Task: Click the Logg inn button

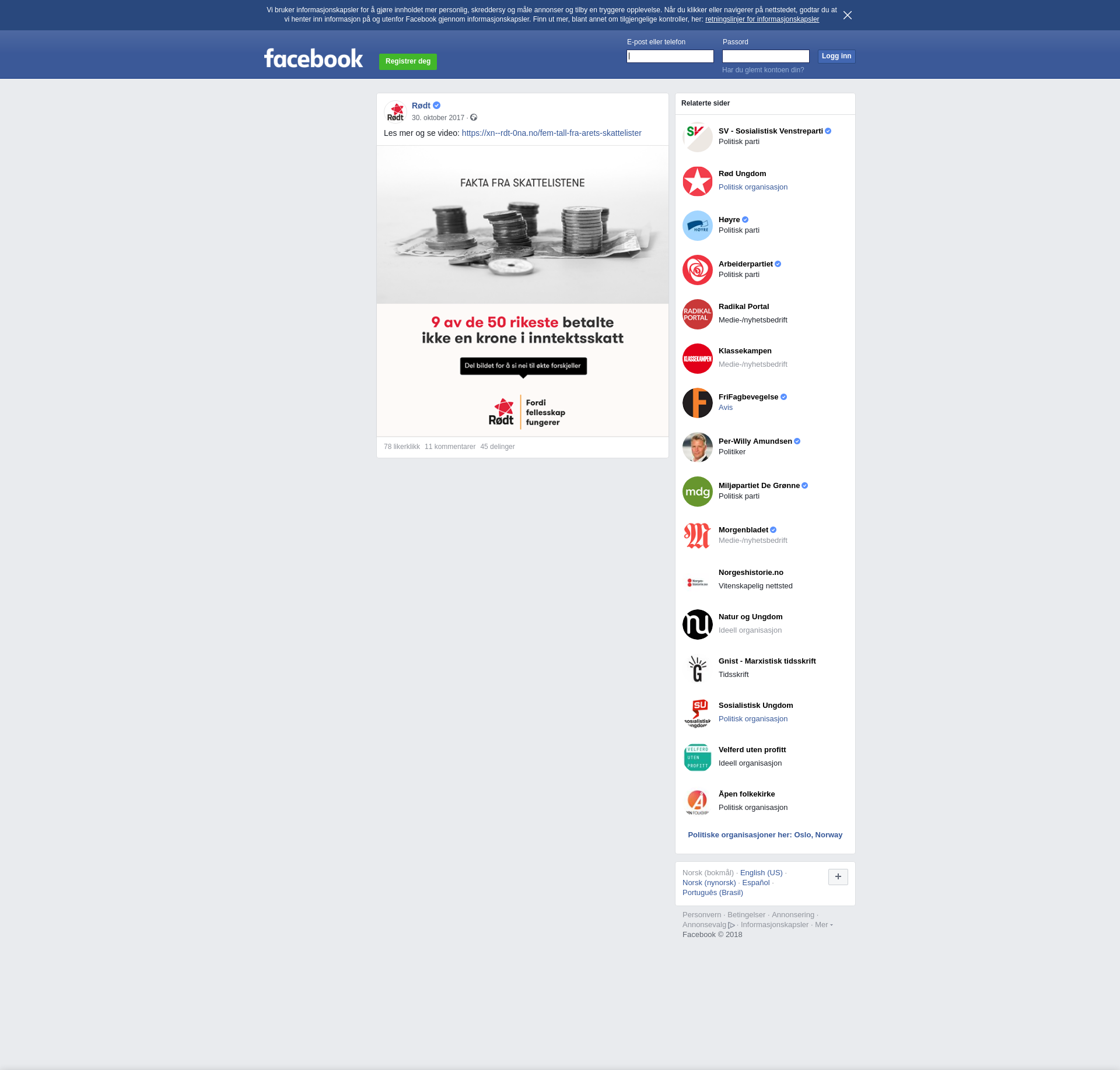Action: (836, 56)
